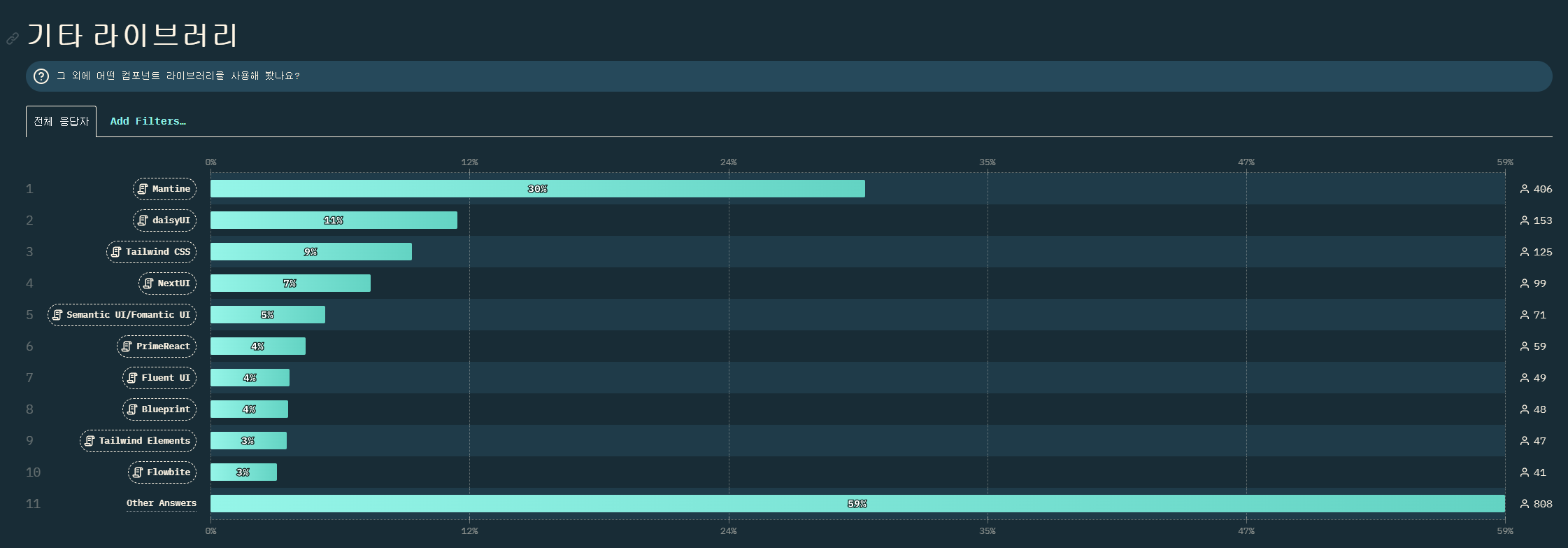Open the Semantic UI/Fomantic UI label
The image size is (1568, 548).
click(x=122, y=315)
